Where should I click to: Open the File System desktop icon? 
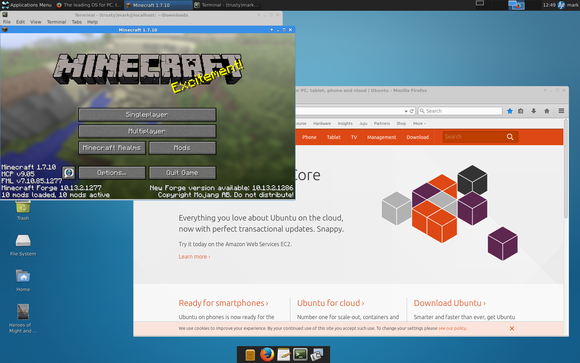[23, 245]
